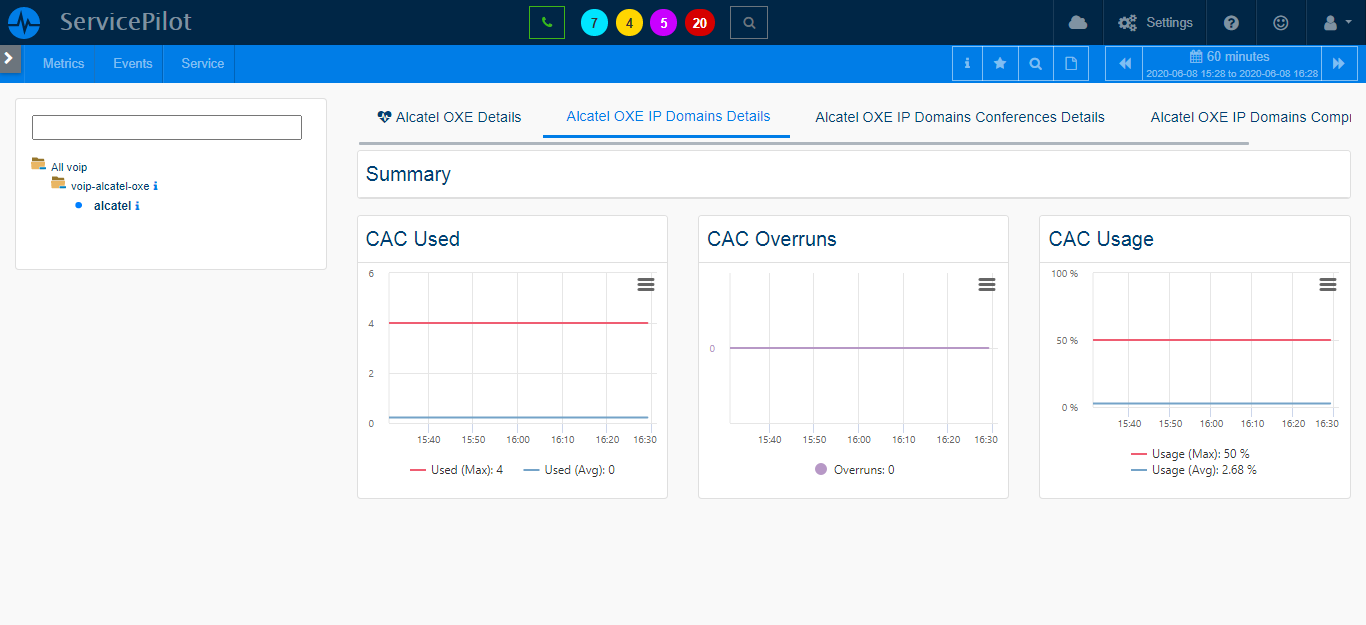
Task: Click the document page icon in toolbar
Action: click(x=1070, y=64)
